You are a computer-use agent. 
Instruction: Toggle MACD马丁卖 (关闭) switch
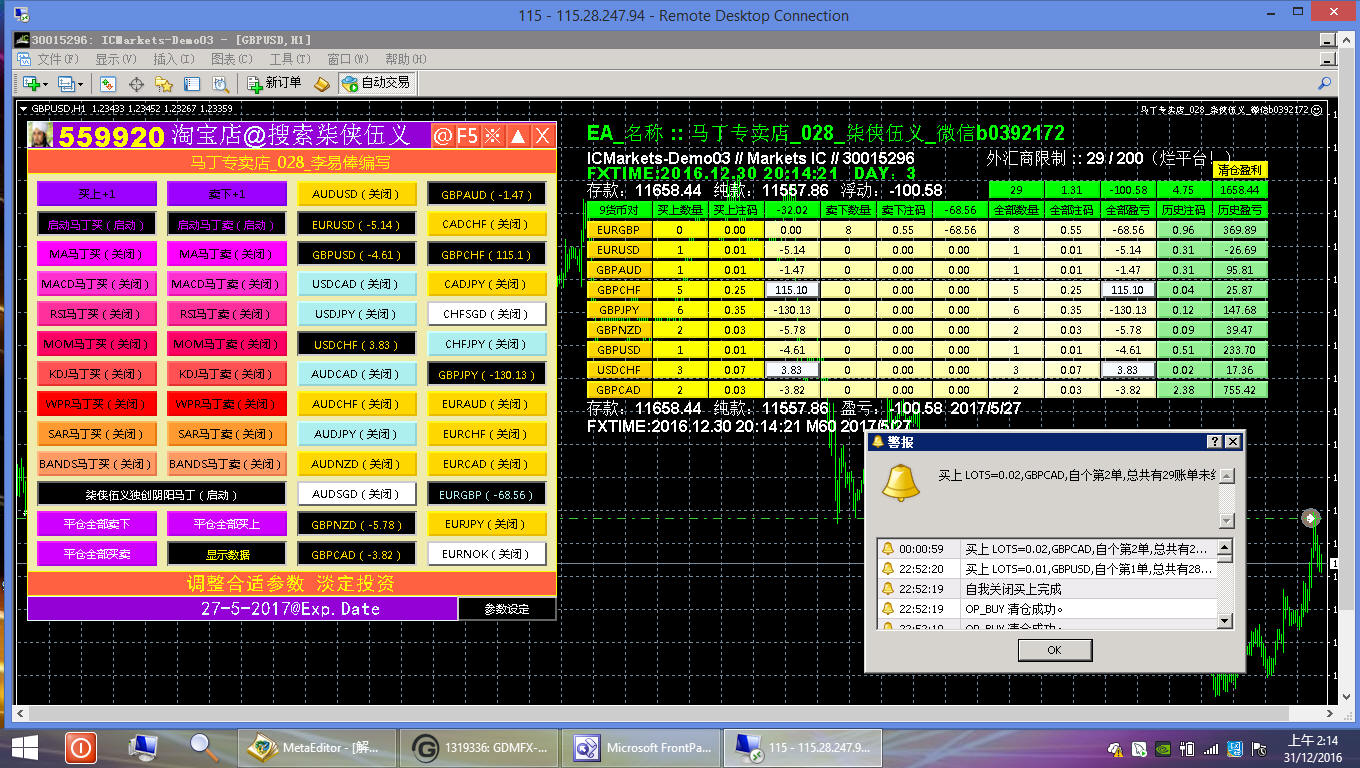227,284
